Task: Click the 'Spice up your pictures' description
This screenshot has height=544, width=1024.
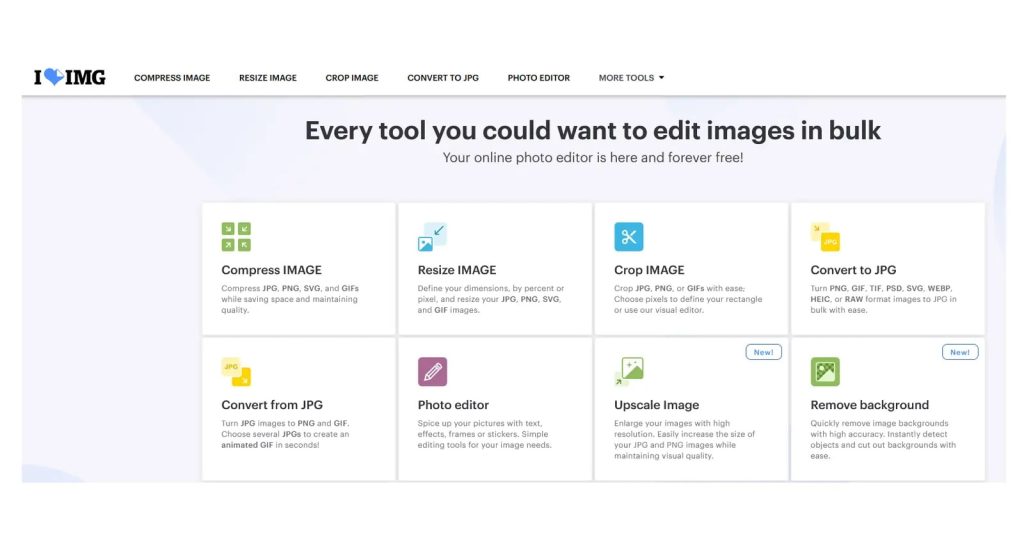Action: (x=485, y=434)
